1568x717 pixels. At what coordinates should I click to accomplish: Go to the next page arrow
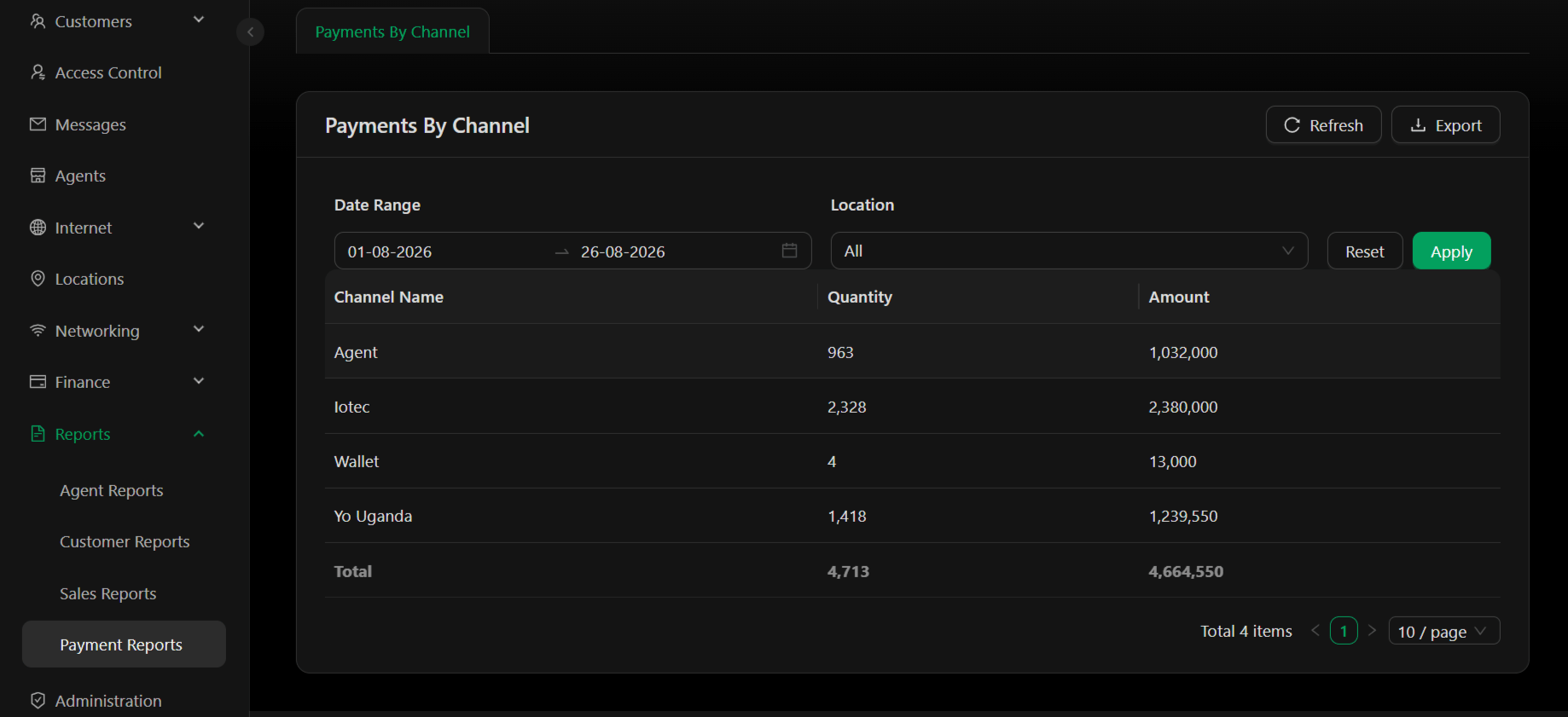(1372, 631)
